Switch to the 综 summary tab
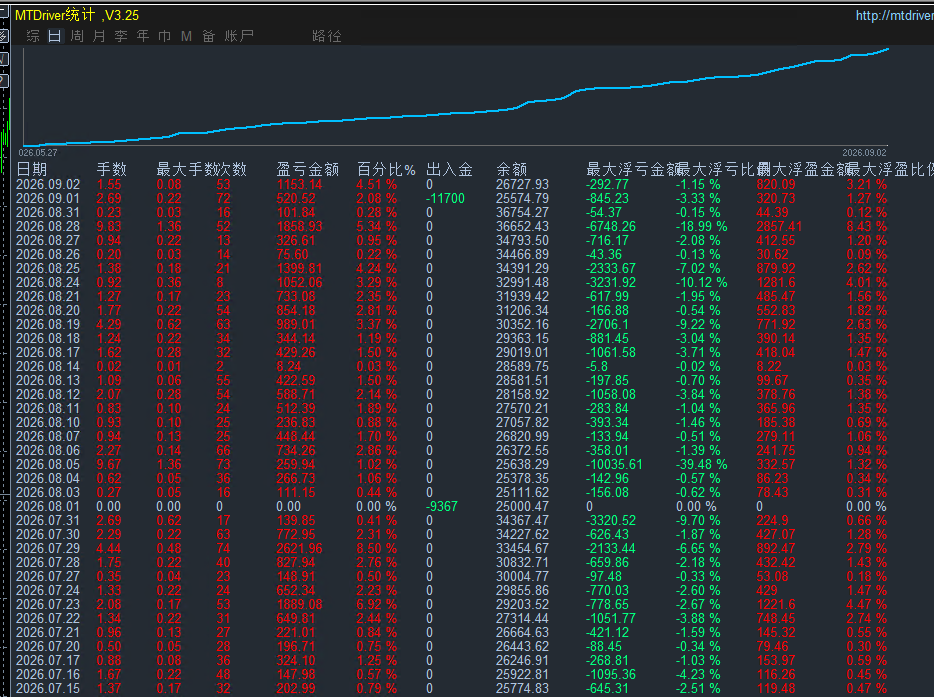This screenshot has width=934, height=697. pos(33,36)
